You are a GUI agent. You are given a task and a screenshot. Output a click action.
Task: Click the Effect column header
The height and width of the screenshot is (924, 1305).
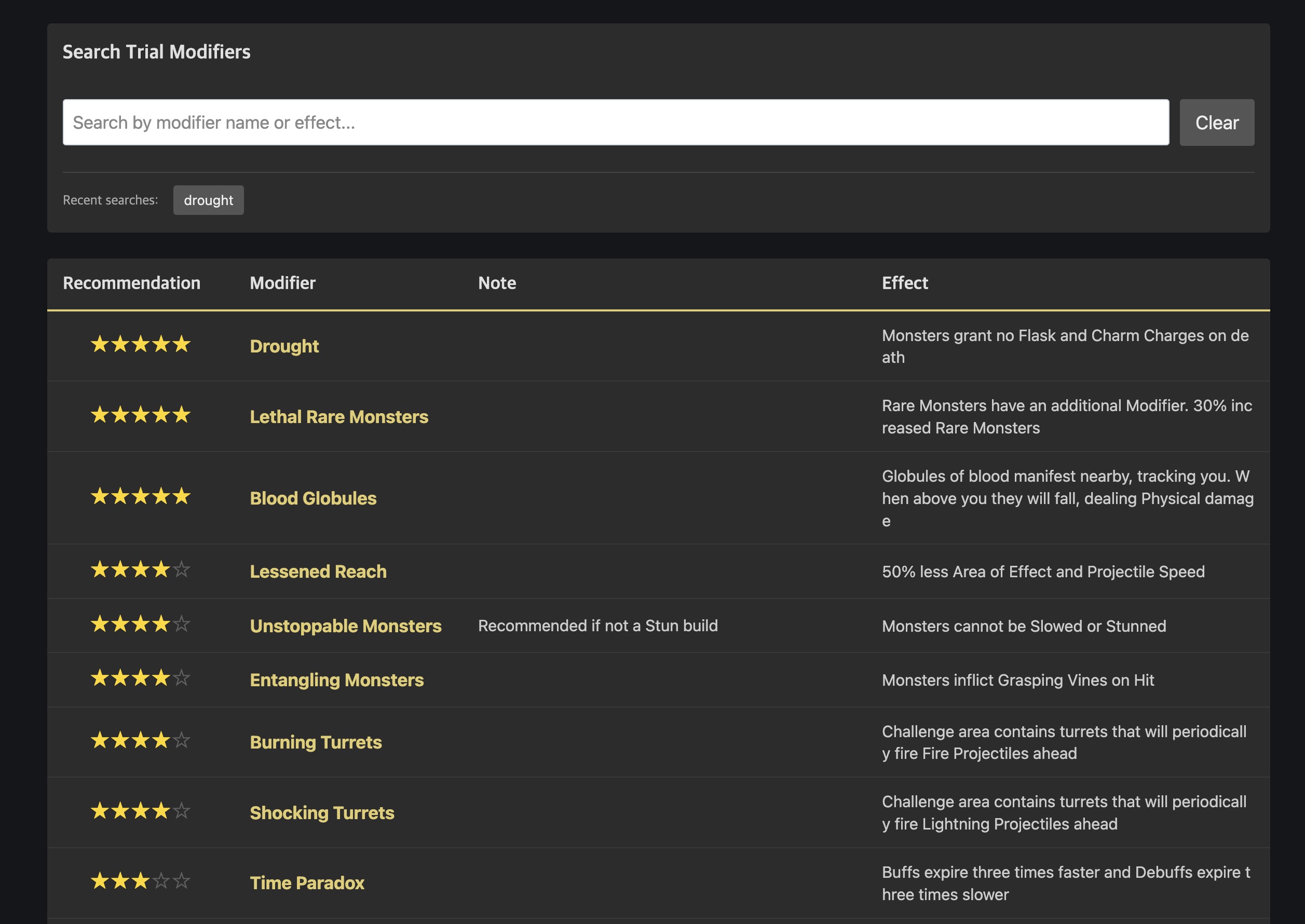click(904, 283)
